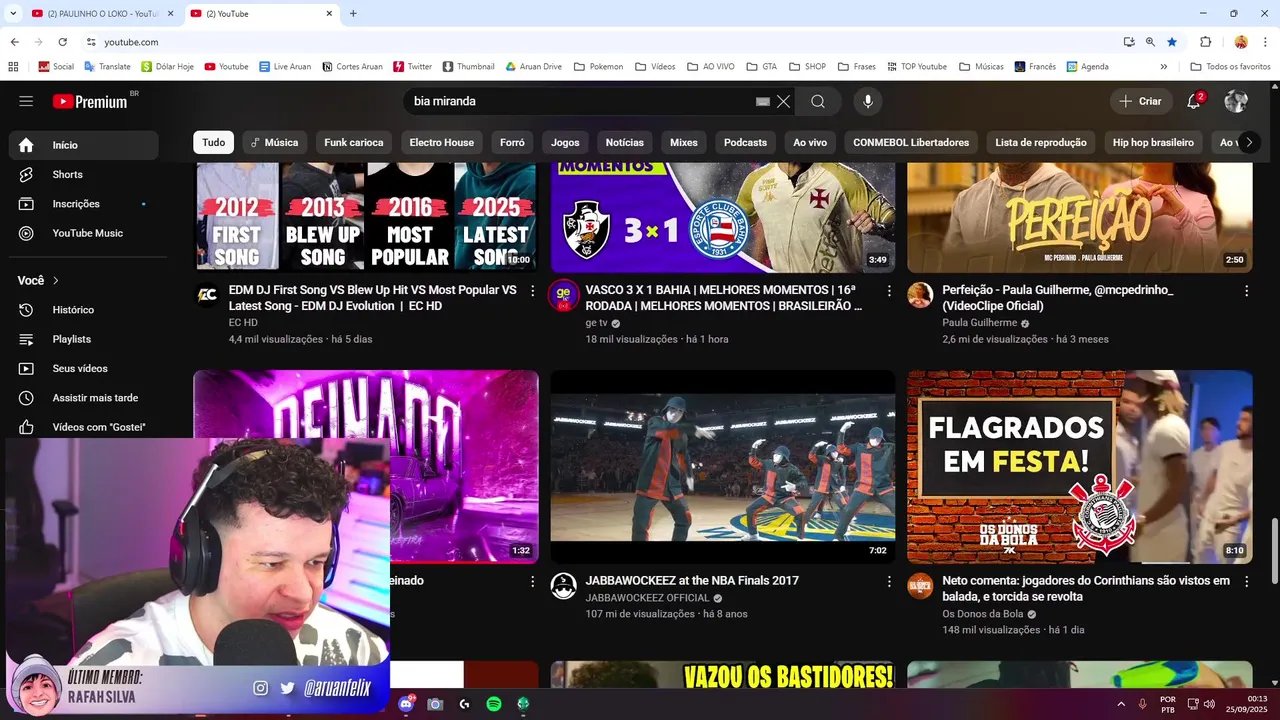Open YouTube notifications bell

coord(1194,101)
